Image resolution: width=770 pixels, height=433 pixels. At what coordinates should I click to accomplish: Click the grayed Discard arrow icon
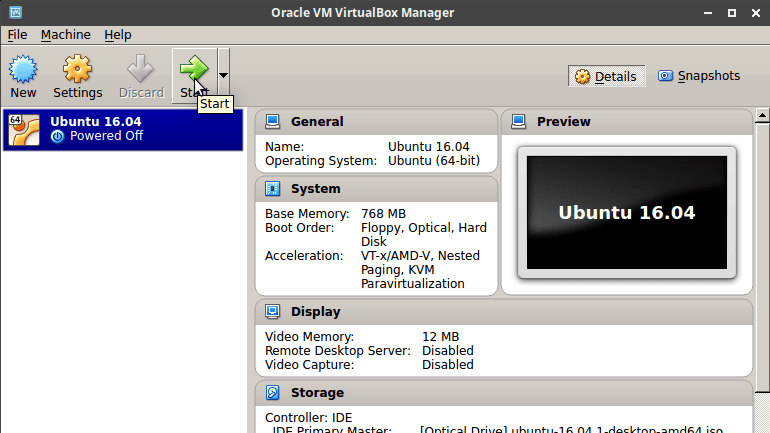pos(140,68)
